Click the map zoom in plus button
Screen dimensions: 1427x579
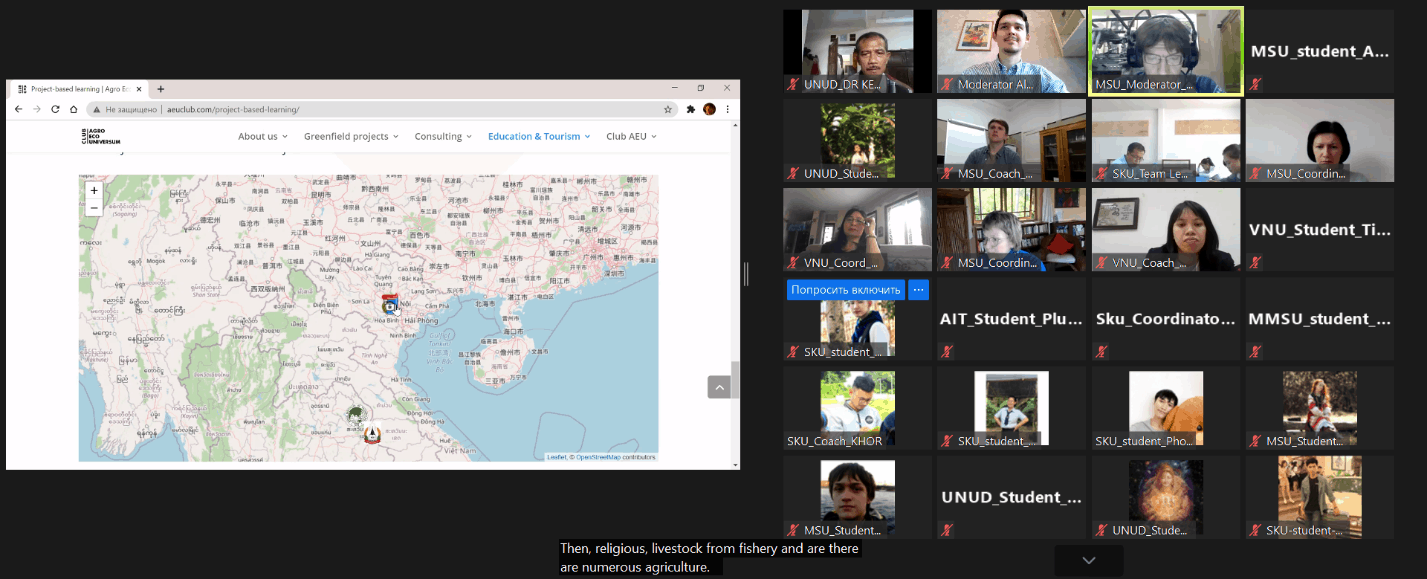(x=94, y=190)
